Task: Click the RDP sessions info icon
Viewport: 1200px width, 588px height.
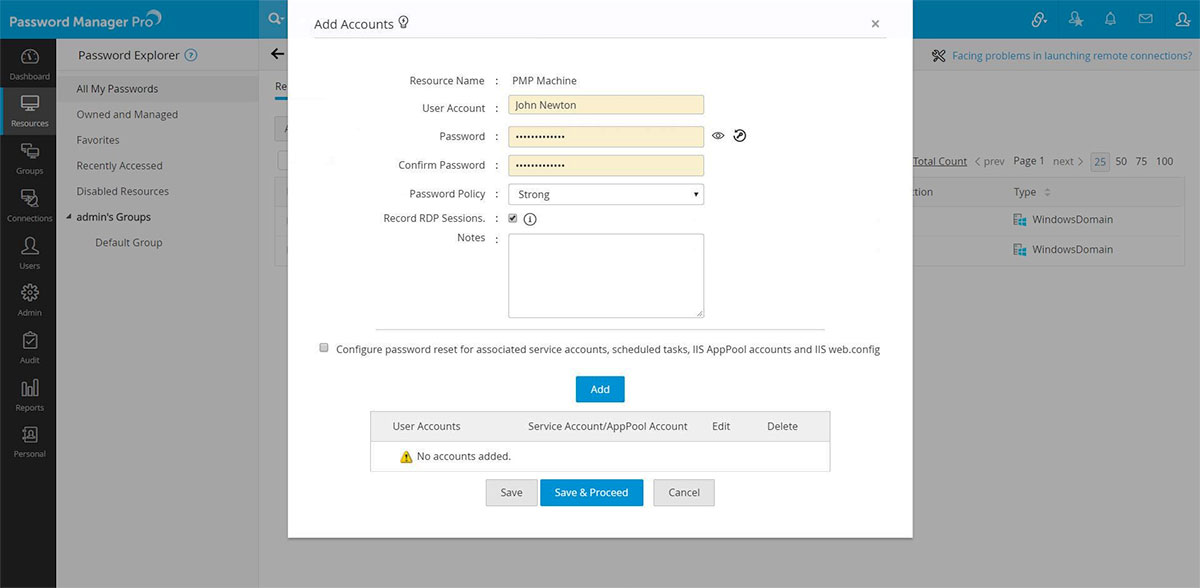Action: point(530,219)
